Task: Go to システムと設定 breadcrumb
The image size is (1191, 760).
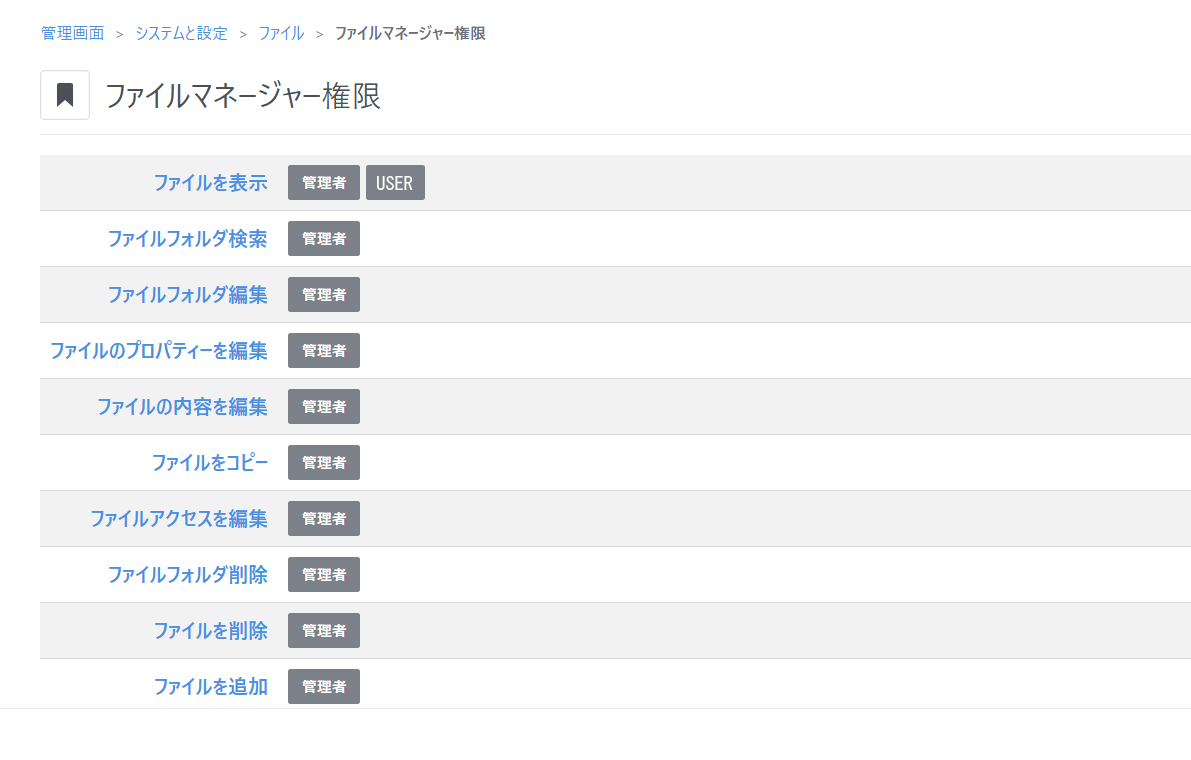Action: (x=181, y=33)
